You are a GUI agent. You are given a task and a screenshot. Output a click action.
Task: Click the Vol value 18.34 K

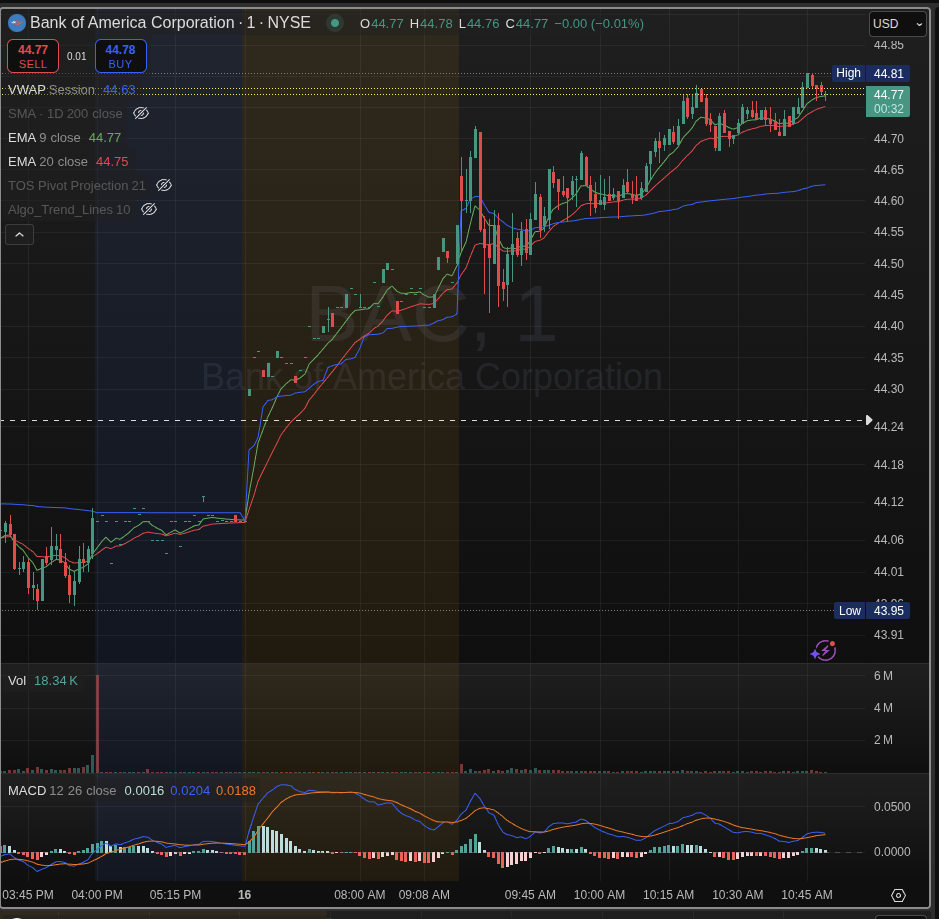click(x=56, y=681)
